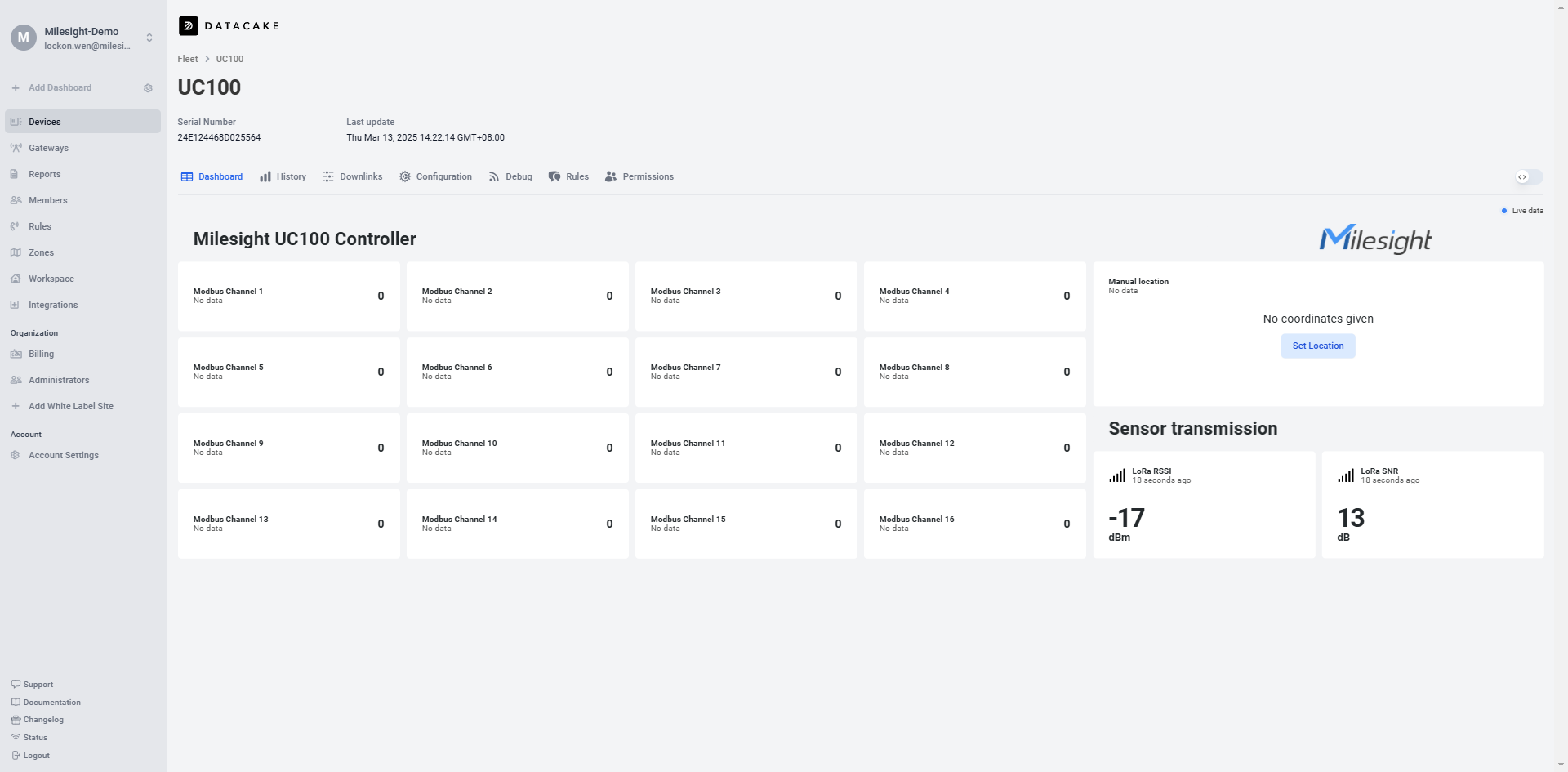Click the Fleet breadcrumb link
Screen dimensions: 1568x772
coord(188,59)
